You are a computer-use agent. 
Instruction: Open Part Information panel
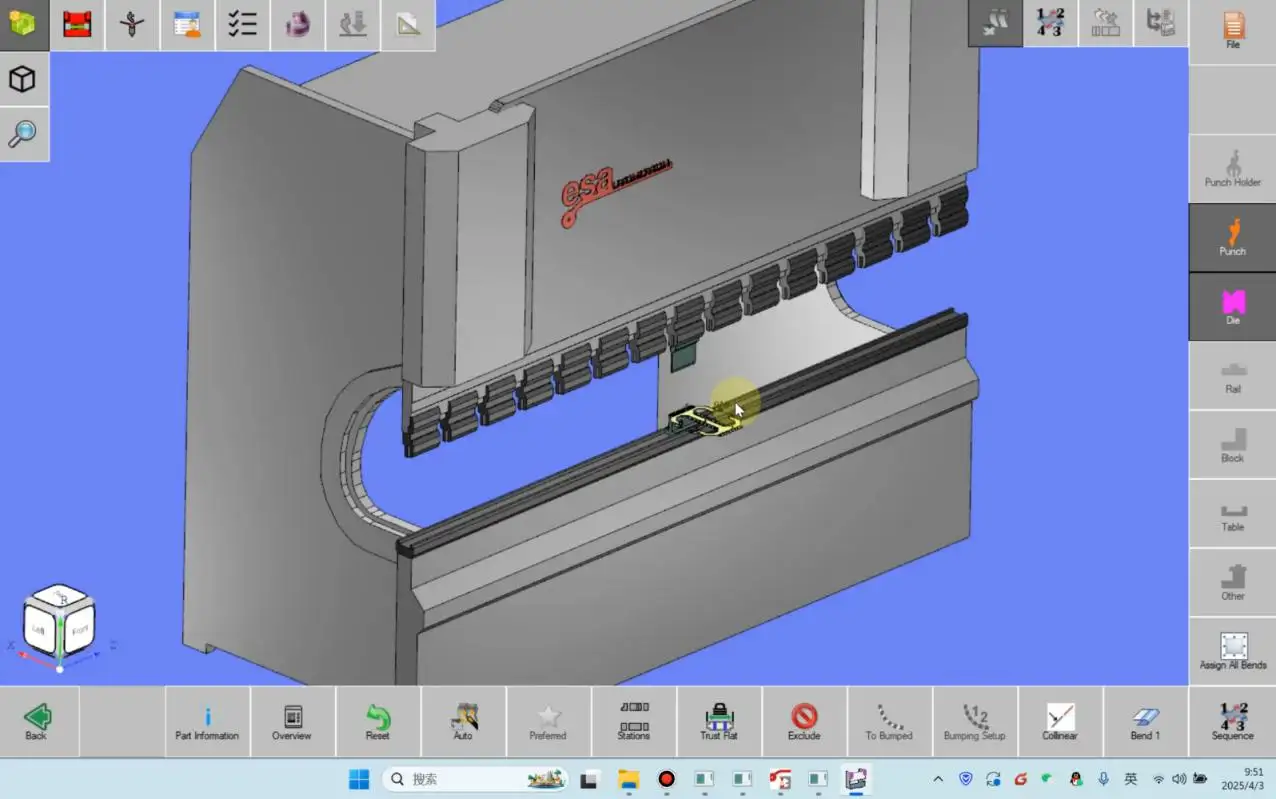pos(207,721)
